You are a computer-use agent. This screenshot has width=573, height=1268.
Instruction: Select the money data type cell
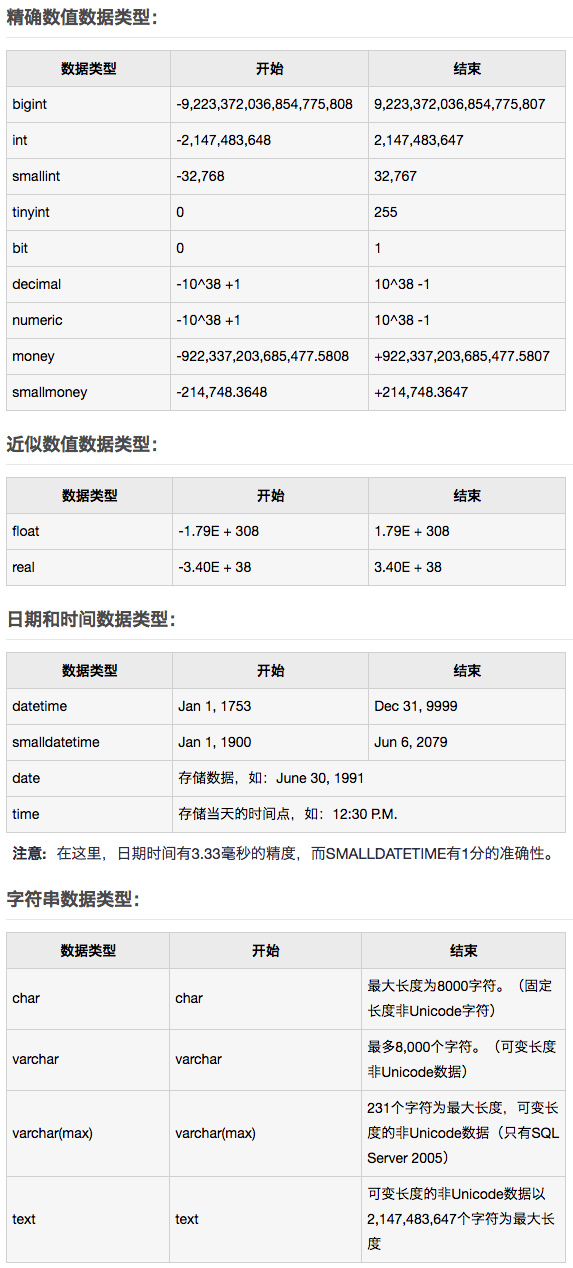coord(88,356)
